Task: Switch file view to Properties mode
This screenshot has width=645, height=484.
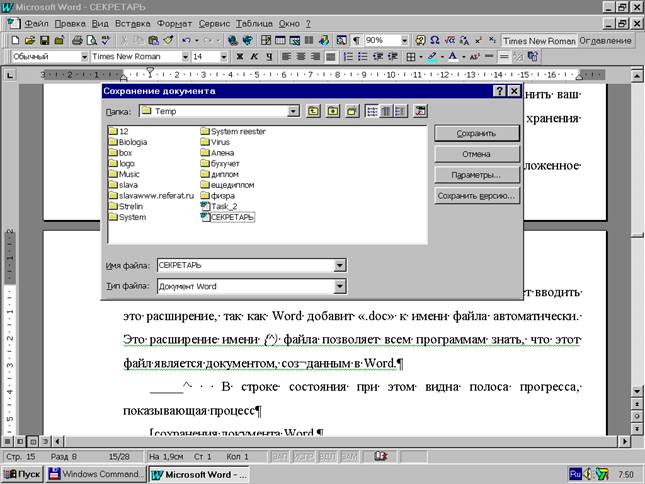Action: point(400,111)
